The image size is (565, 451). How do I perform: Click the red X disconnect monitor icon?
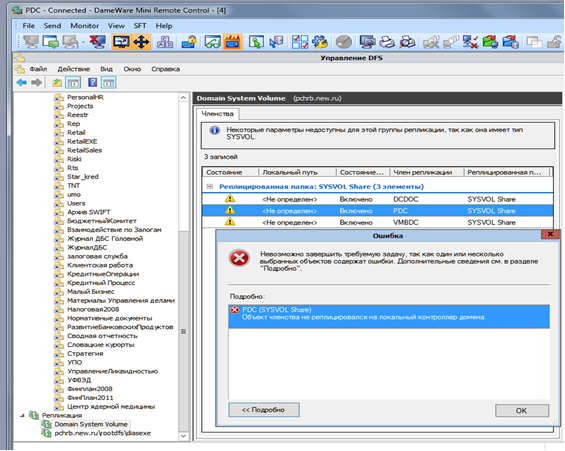point(97,42)
